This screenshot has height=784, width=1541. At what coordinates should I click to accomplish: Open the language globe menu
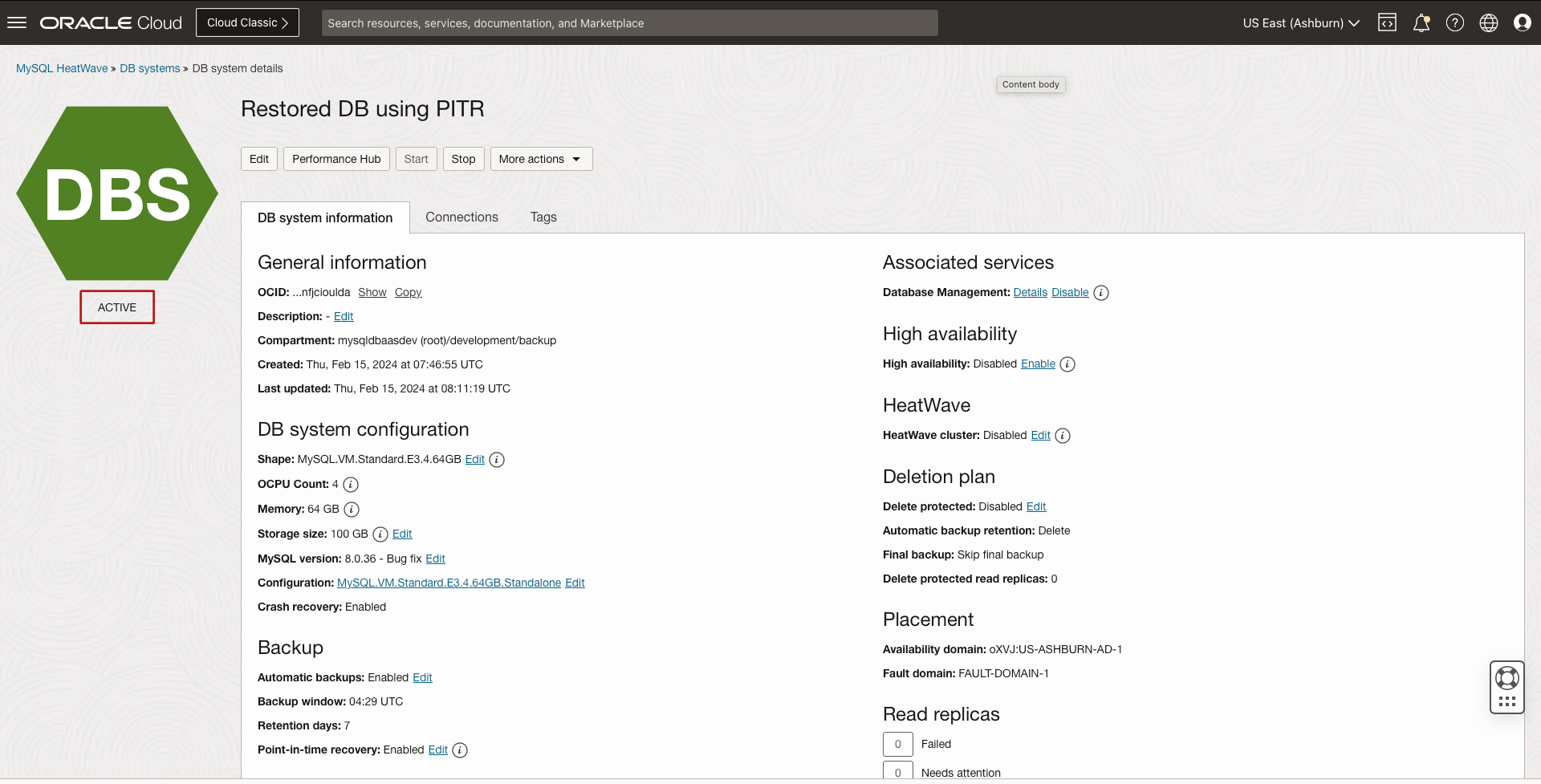(x=1489, y=22)
